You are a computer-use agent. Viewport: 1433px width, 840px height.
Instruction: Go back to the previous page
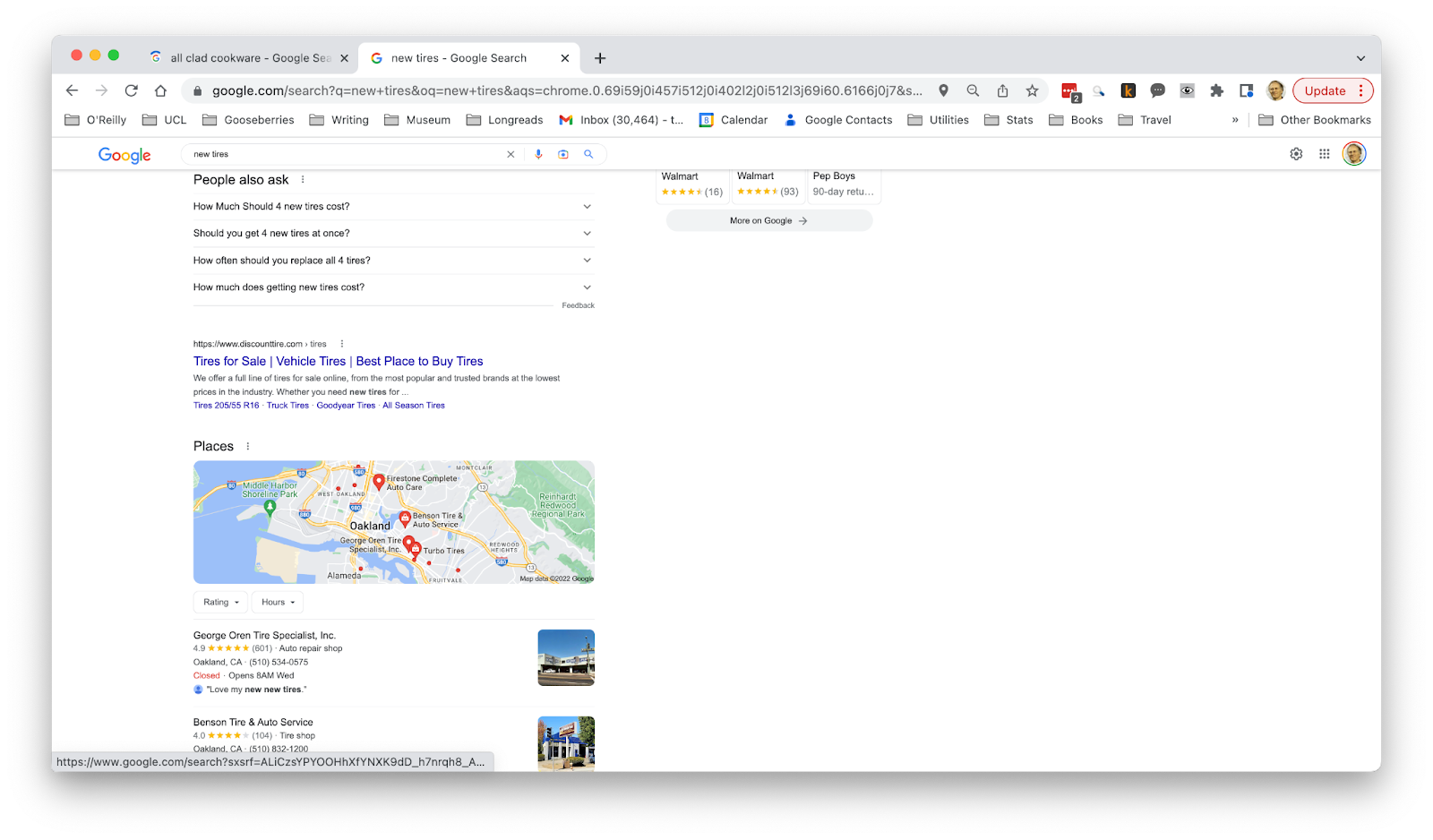tap(73, 90)
